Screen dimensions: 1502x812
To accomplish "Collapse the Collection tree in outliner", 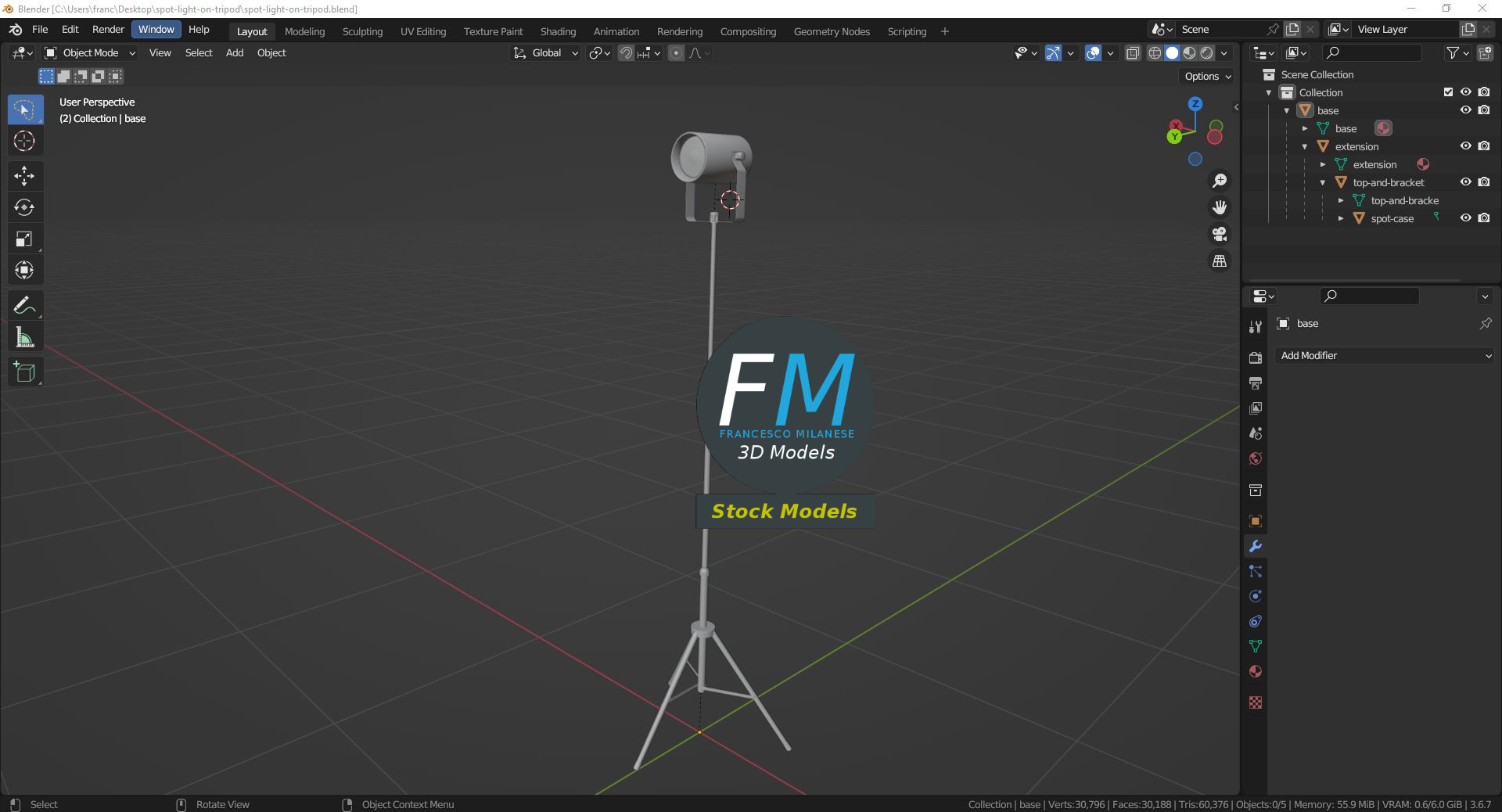I will point(1269,92).
